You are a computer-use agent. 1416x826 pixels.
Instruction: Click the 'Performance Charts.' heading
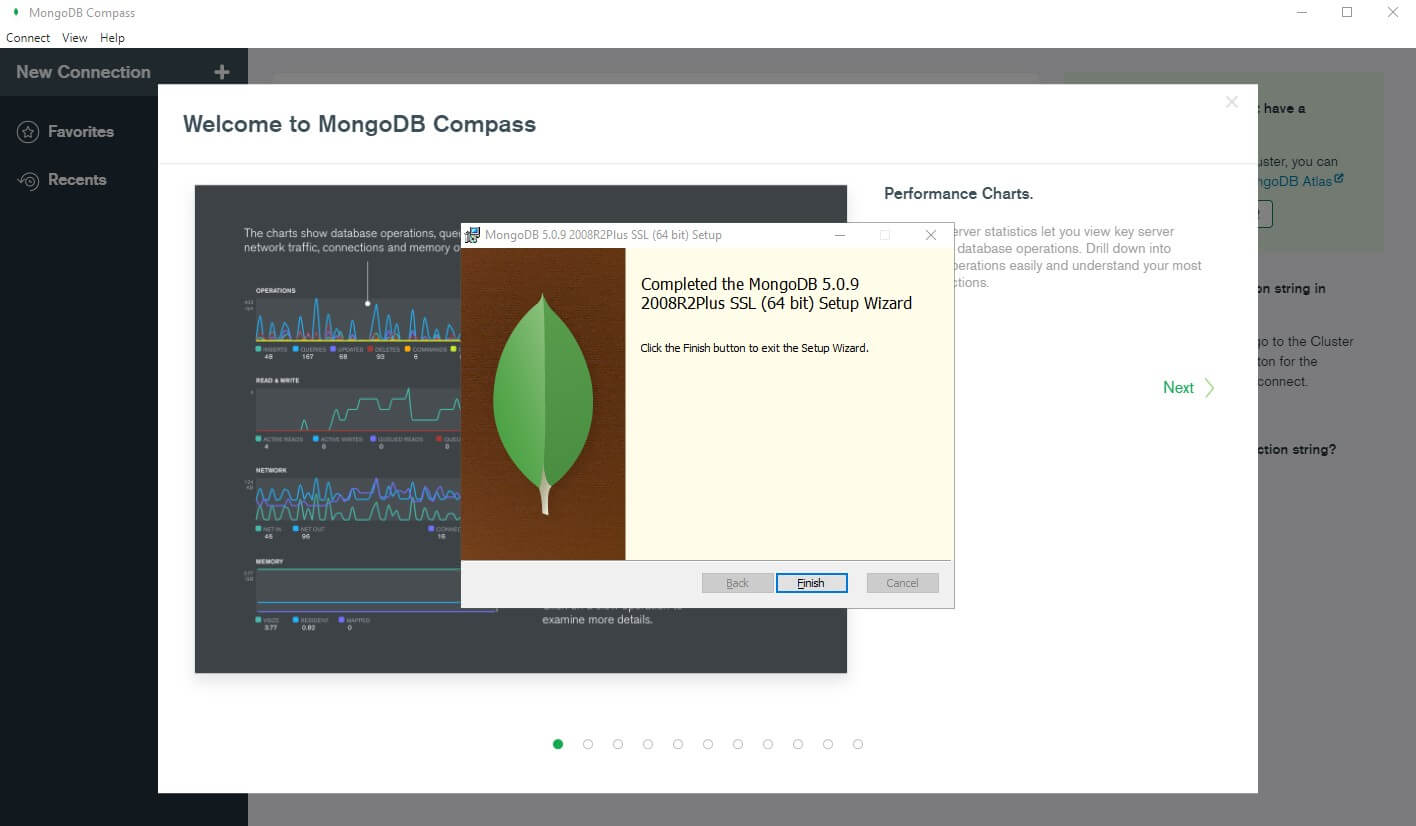[959, 194]
